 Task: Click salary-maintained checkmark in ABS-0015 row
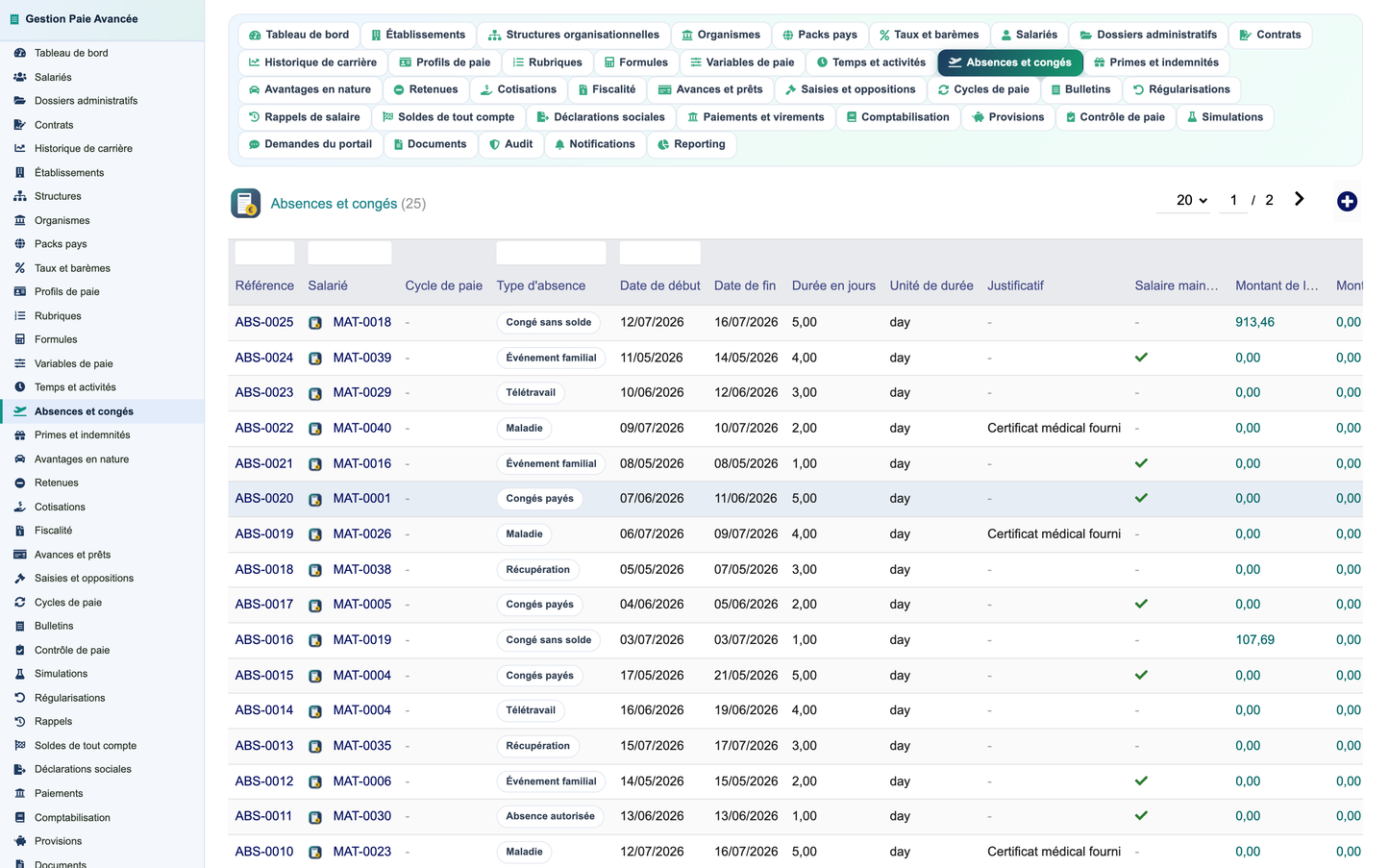tap(1141, 675)
